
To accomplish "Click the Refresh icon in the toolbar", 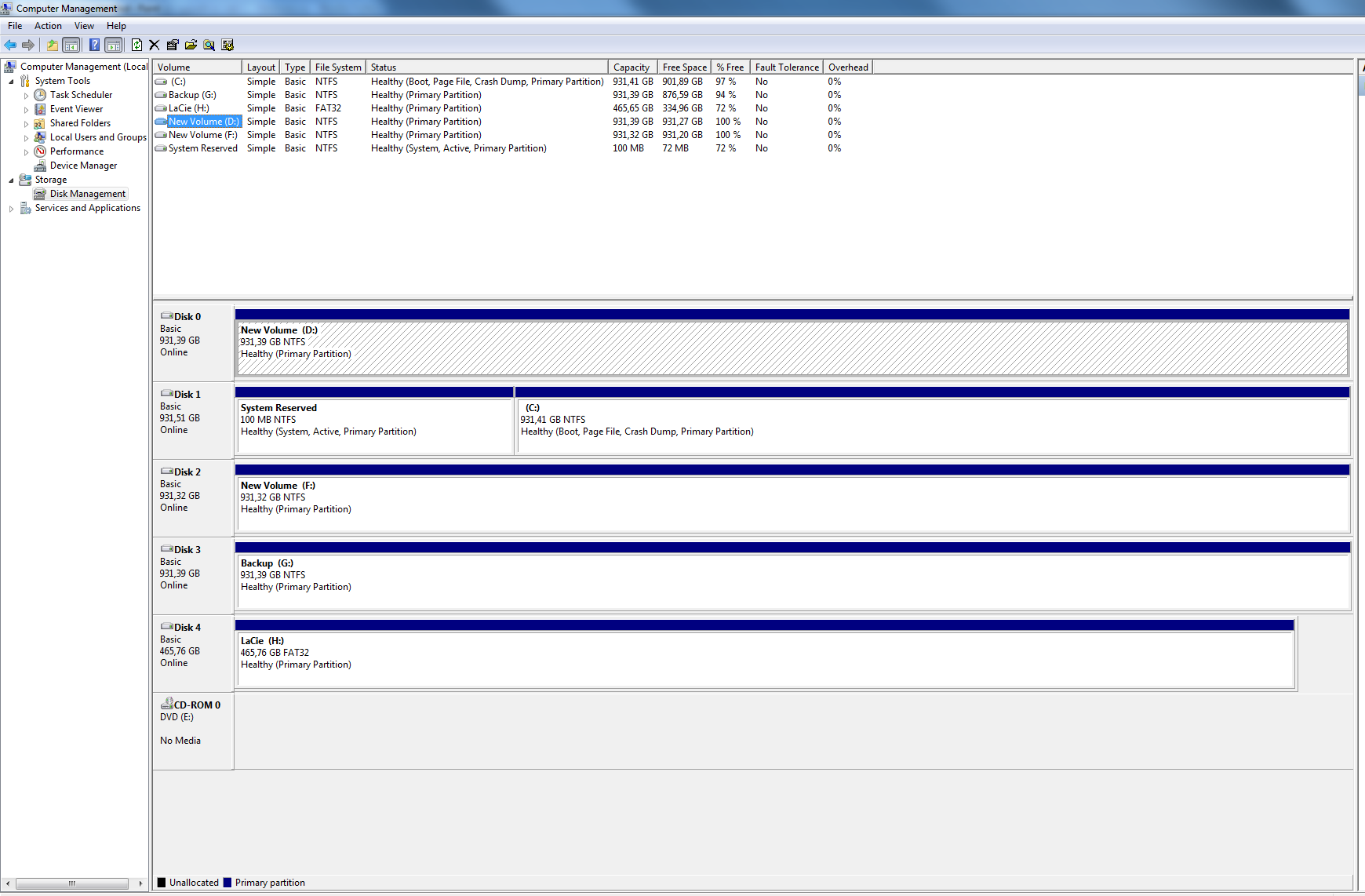I will (x=136, y=45).
